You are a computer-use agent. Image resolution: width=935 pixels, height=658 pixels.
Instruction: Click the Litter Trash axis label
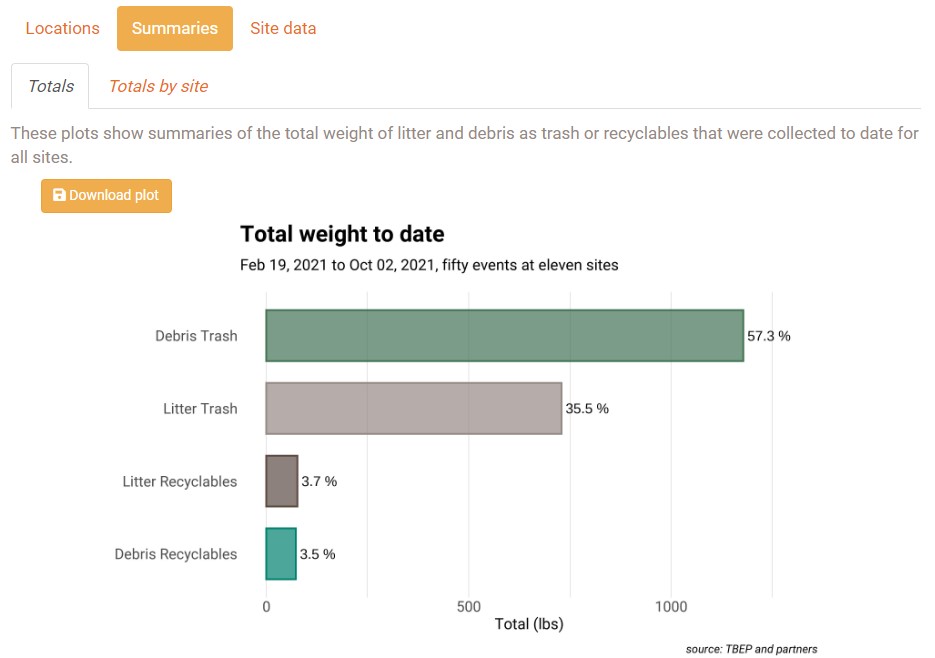click(x=200, y=408)
